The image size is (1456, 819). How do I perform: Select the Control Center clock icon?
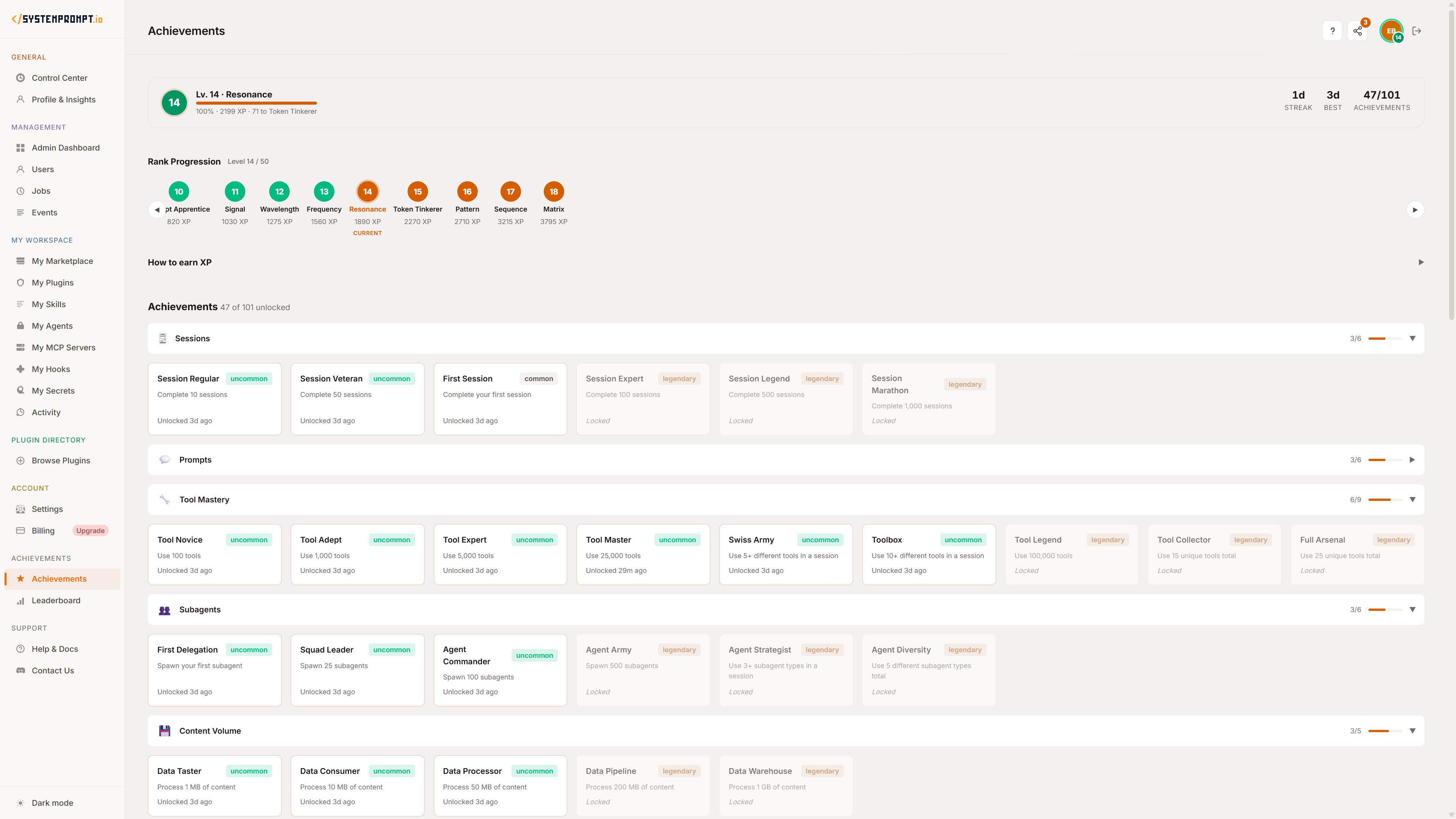tap(20, 77)
